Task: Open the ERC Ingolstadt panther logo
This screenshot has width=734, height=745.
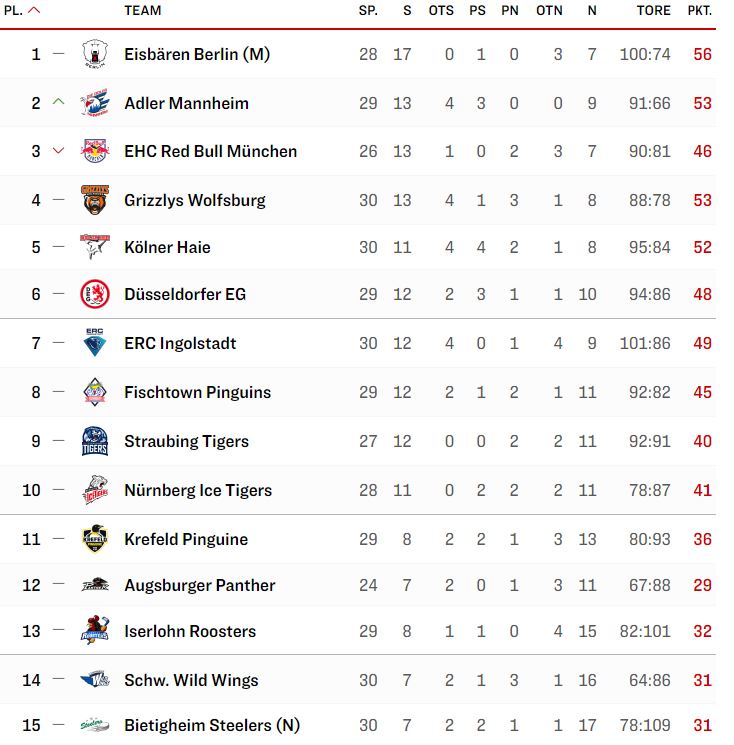Action: click(95, 343)
